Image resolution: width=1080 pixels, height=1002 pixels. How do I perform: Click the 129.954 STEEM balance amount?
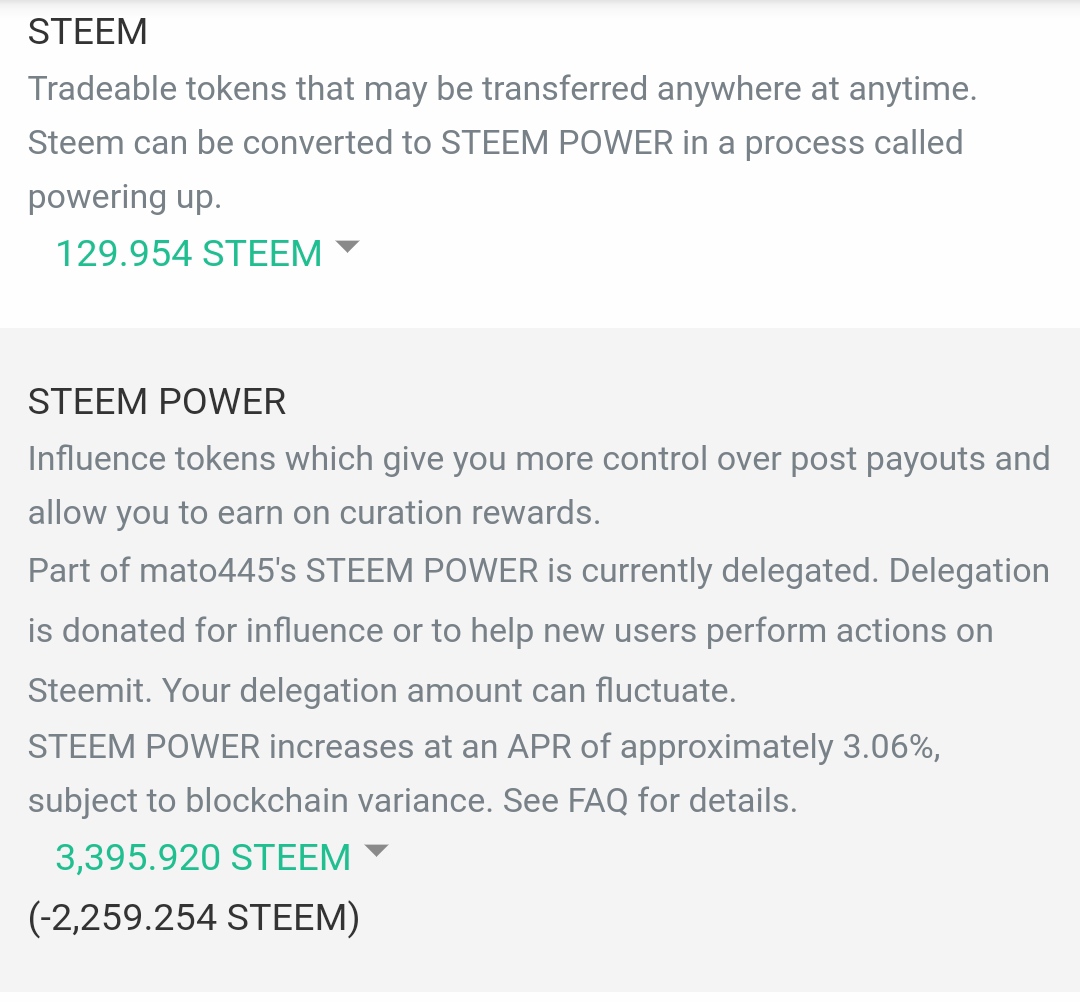tap(189, 253)
